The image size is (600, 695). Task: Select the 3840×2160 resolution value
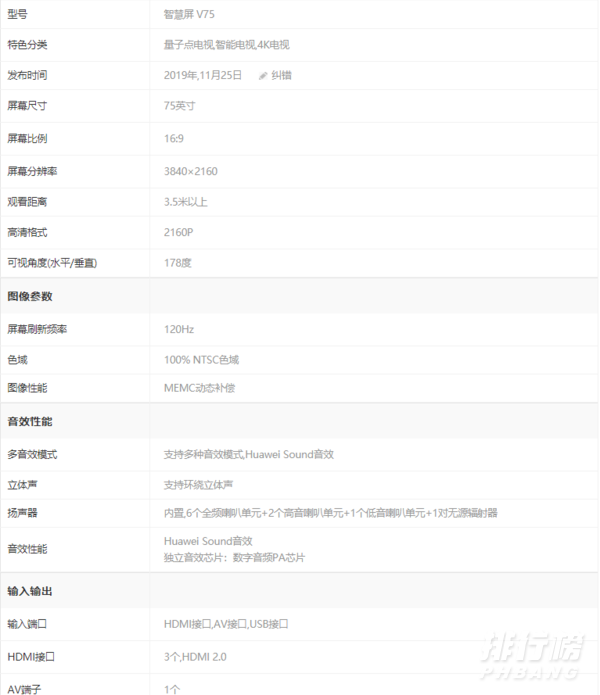point(191,171)
